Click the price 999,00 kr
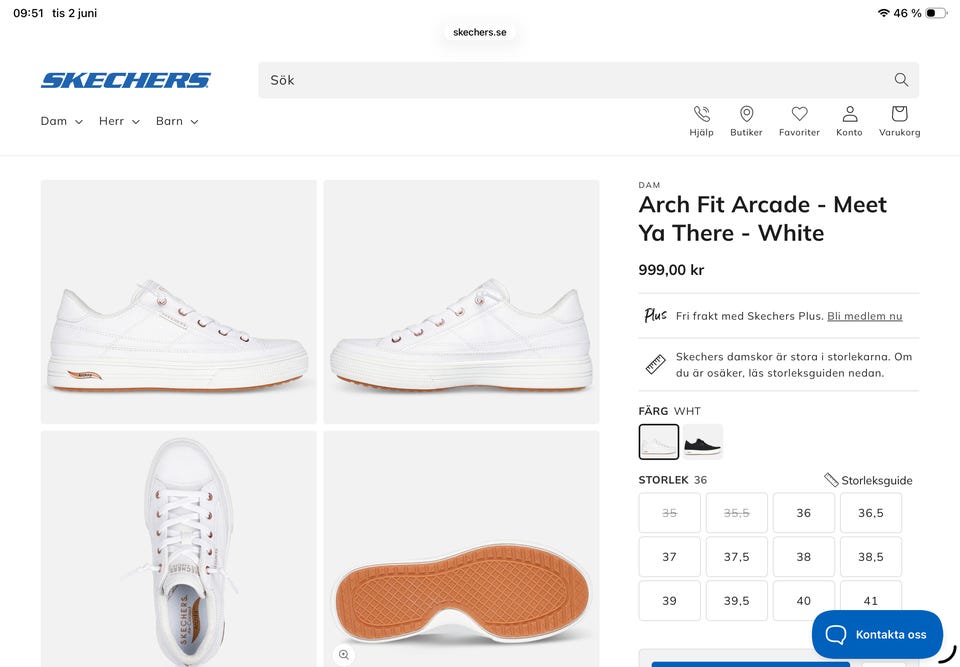 (671, 270)
